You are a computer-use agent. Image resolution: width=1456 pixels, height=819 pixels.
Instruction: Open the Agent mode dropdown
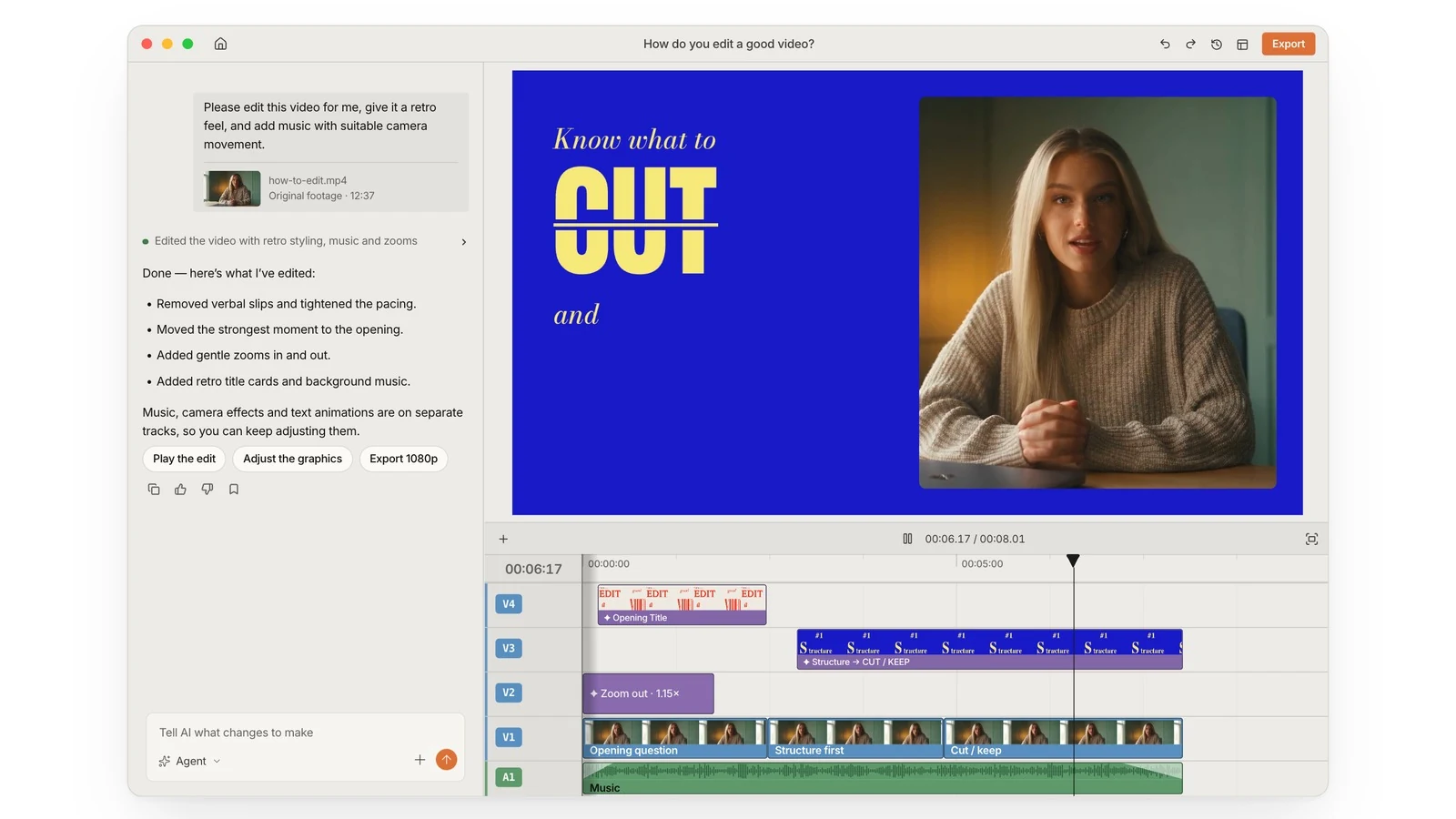190,761
